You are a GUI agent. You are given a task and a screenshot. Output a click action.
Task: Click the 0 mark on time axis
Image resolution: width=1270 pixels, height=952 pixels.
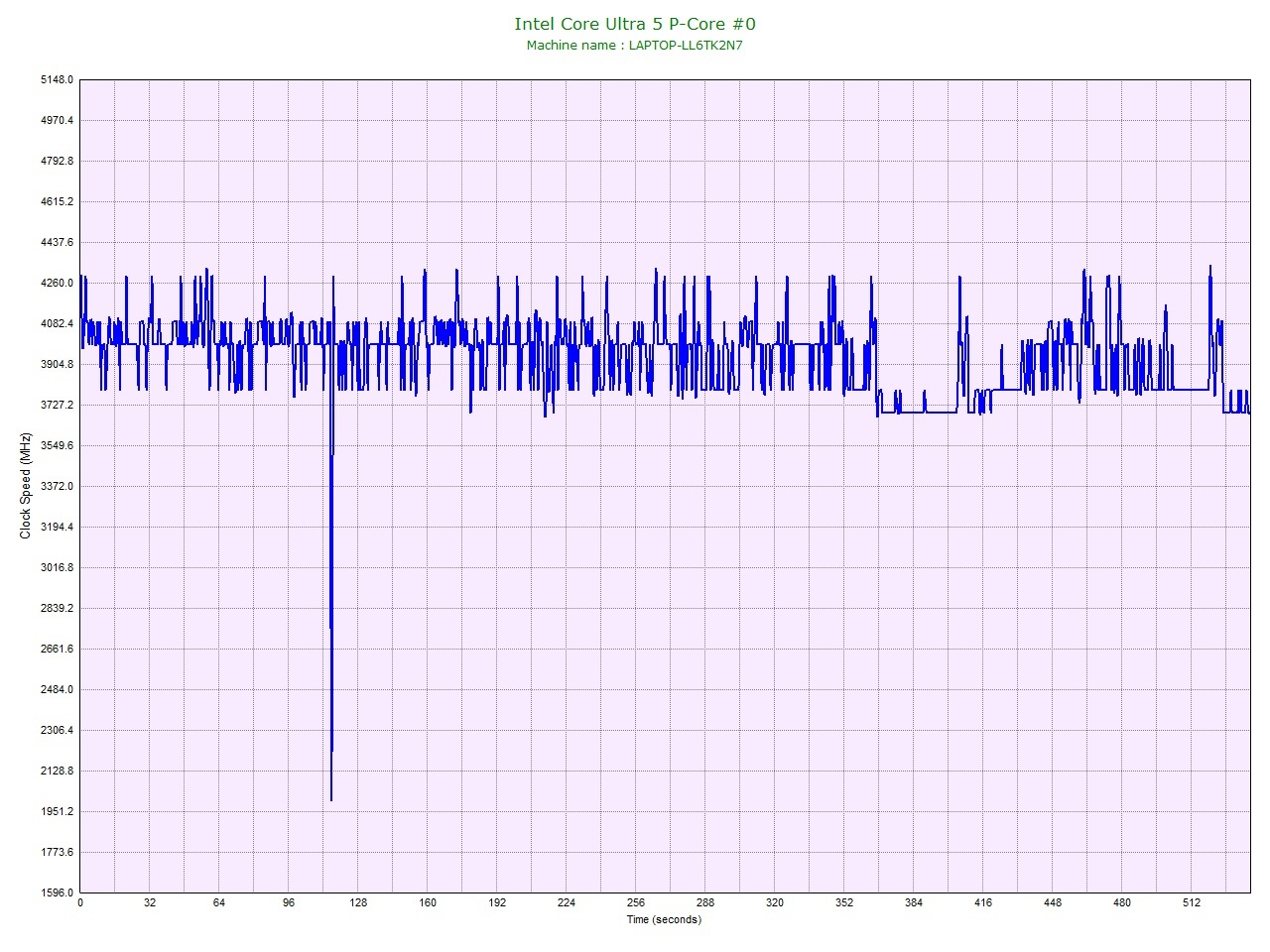[80, 903]
